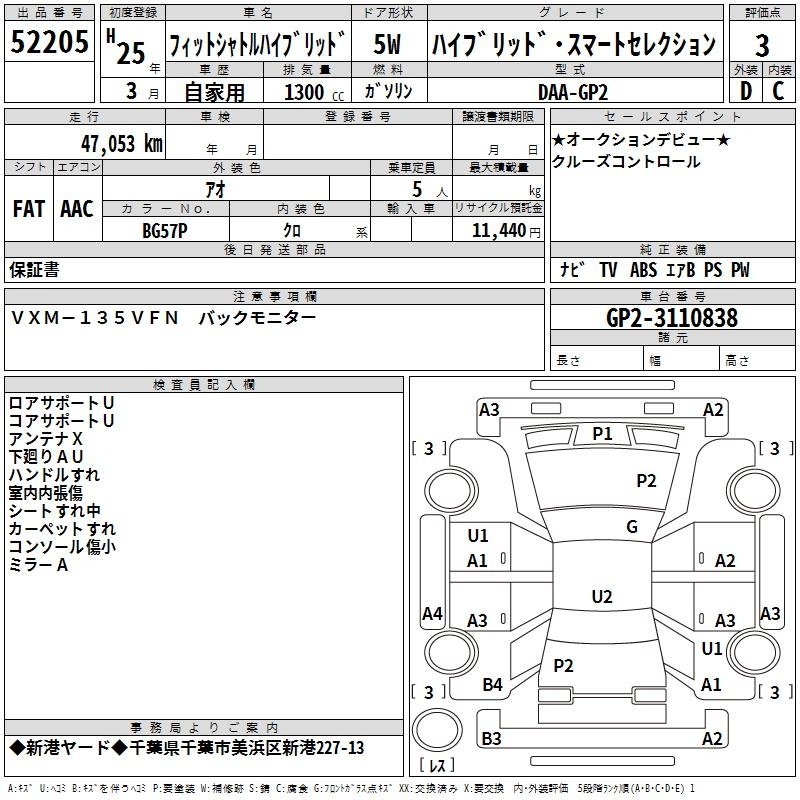
Task: Click the AAC air conditioner cell
Action: click(x=77, y=209)
